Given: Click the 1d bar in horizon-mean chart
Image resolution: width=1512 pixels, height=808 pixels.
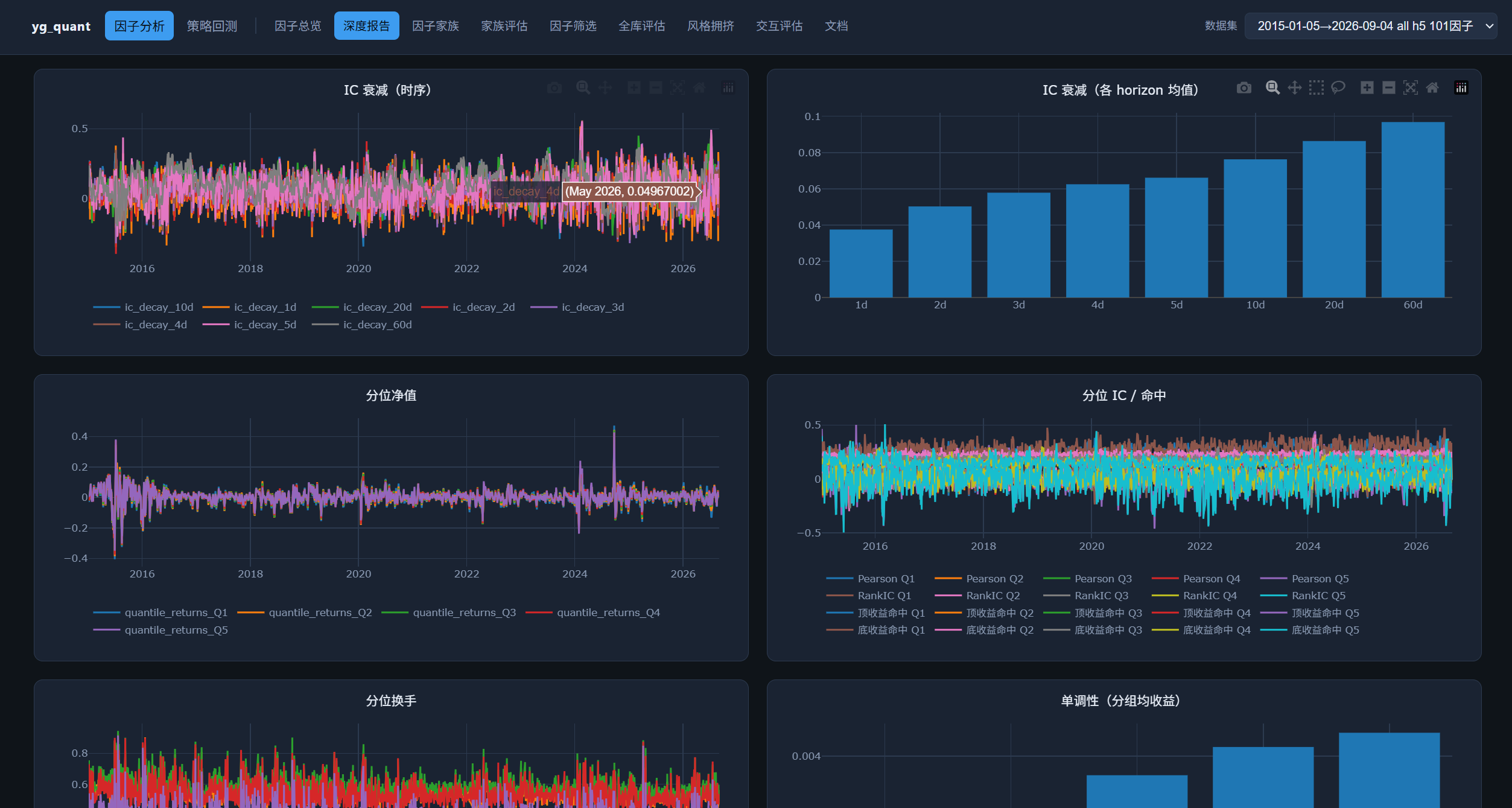Looking at the screenshot, I should (861, 263).
